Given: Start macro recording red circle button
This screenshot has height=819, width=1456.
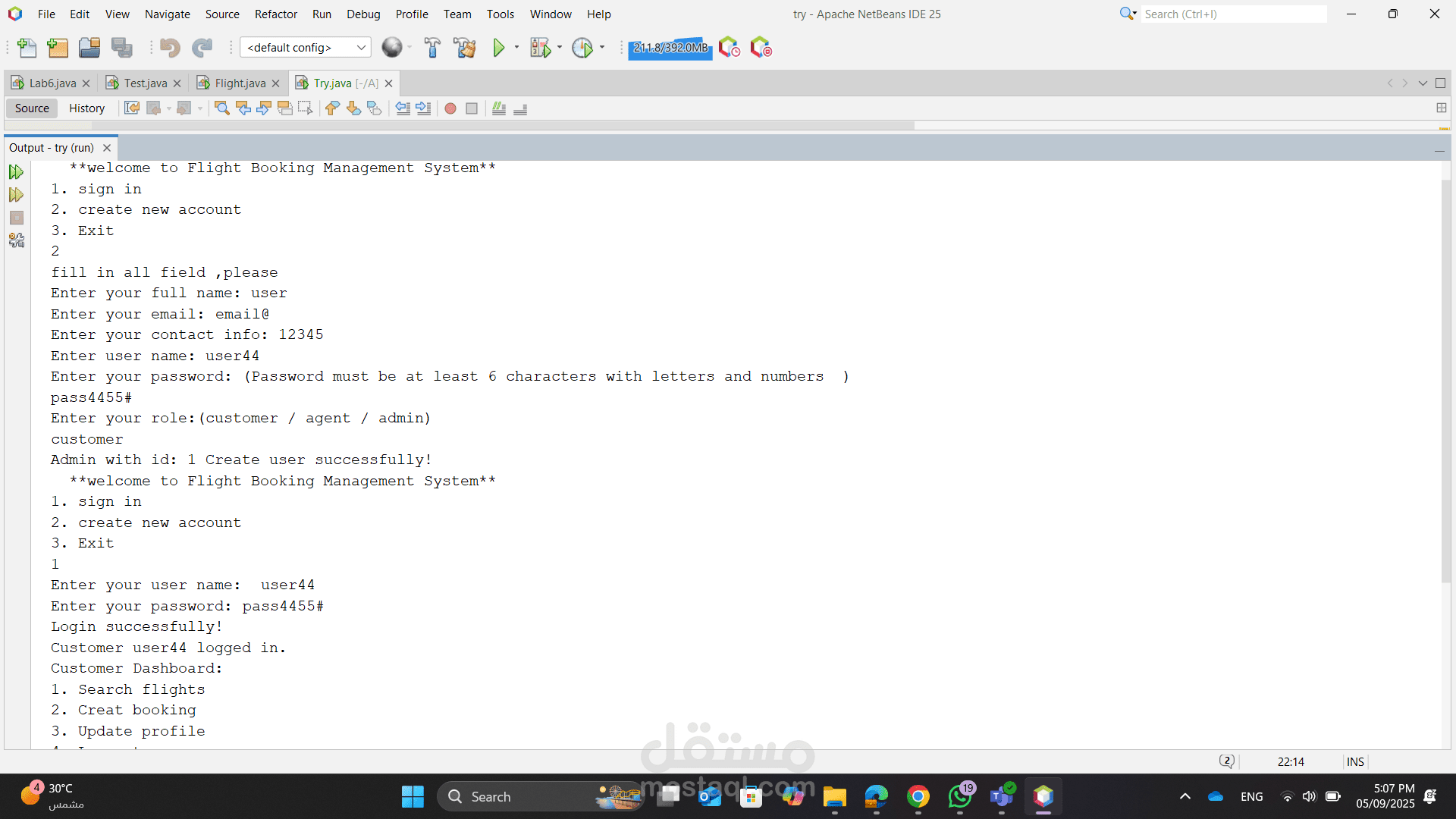Looking at the screenshot, I should coord(450,108).
